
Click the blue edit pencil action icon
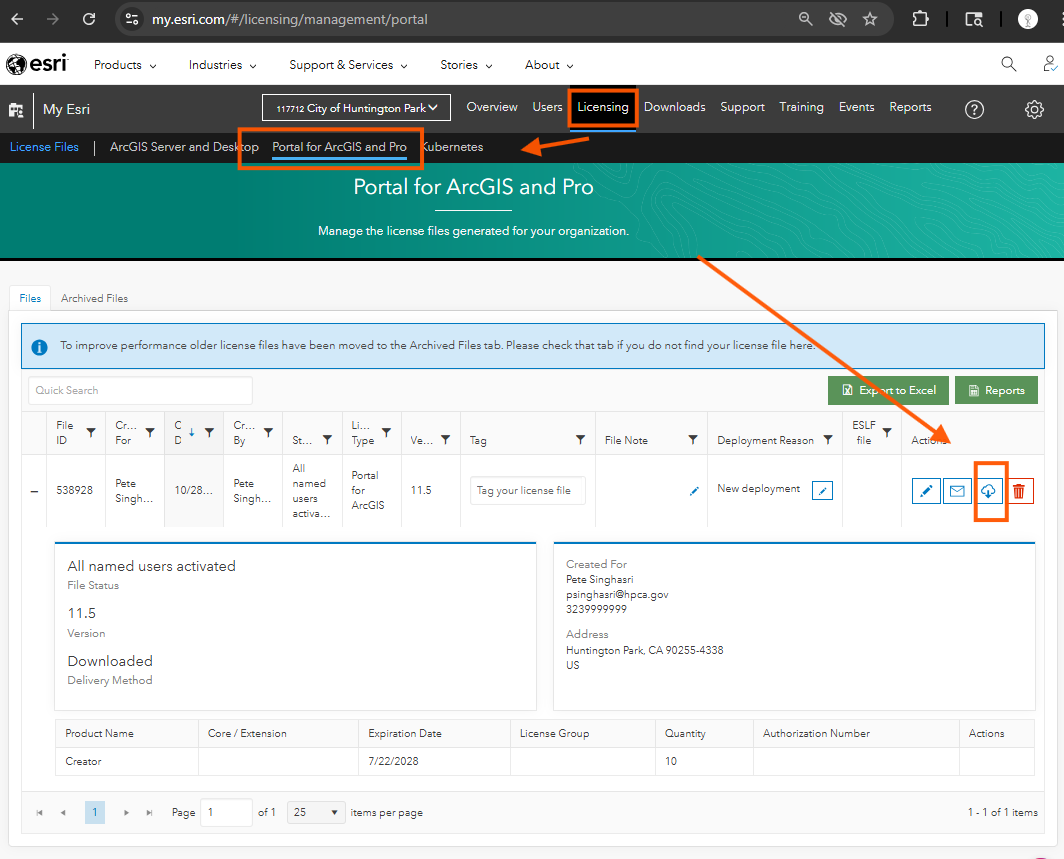coord(926,491)
